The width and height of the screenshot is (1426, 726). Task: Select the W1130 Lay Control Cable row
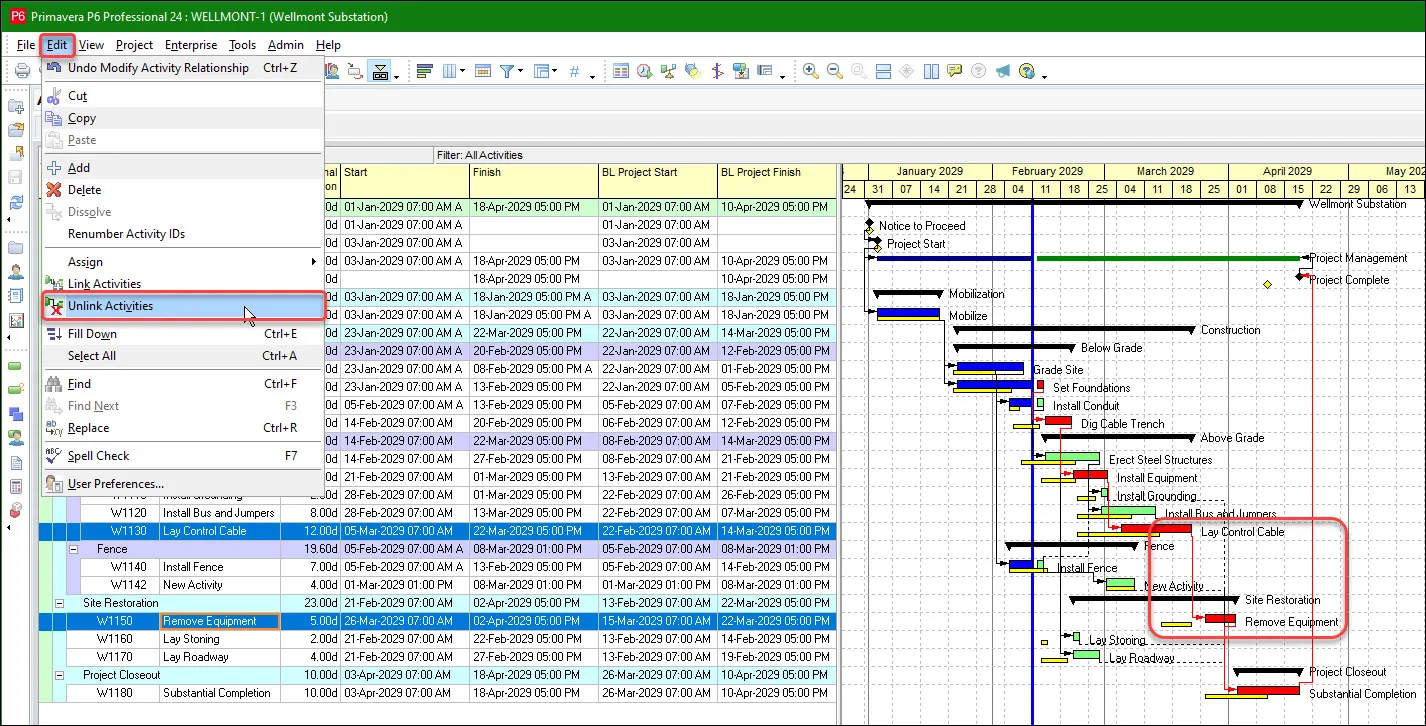(437, 531)
